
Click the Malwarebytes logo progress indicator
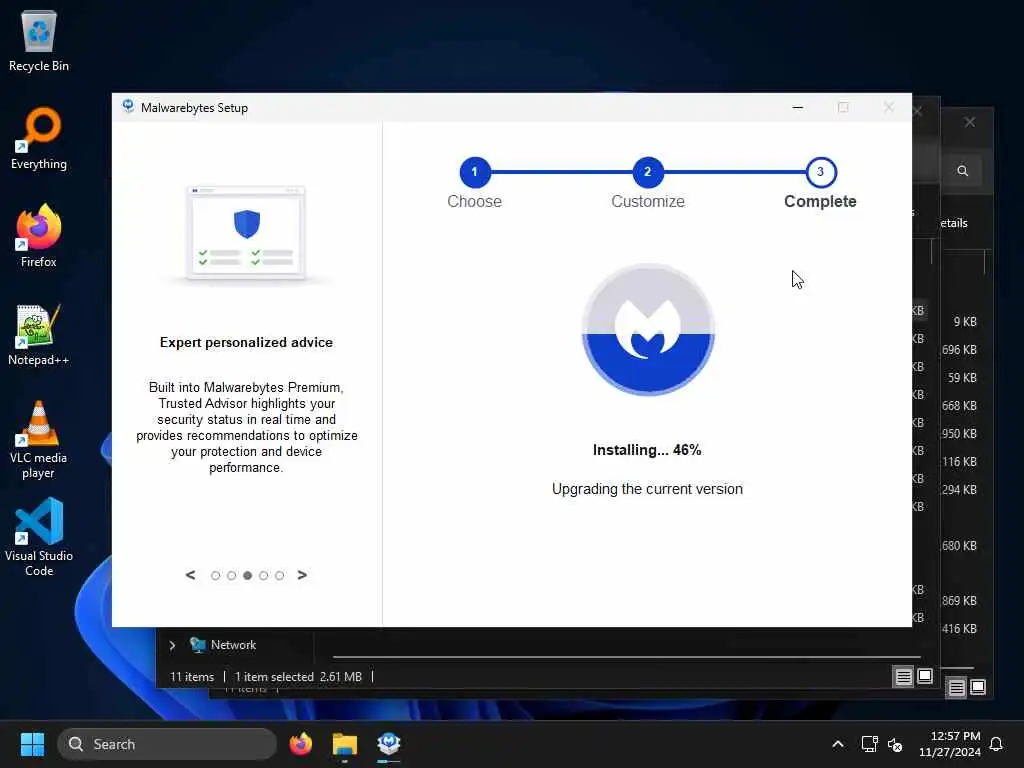pos(648,330)
